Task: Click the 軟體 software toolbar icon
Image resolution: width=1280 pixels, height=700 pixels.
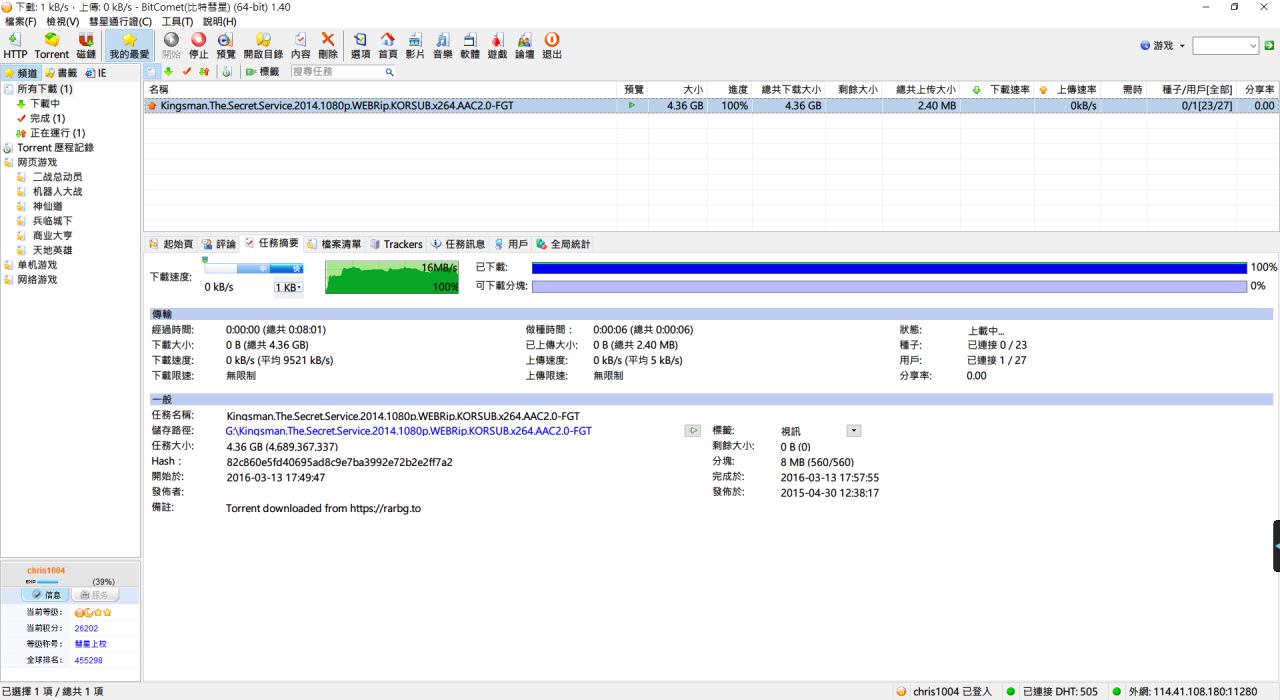Action: 470,46
